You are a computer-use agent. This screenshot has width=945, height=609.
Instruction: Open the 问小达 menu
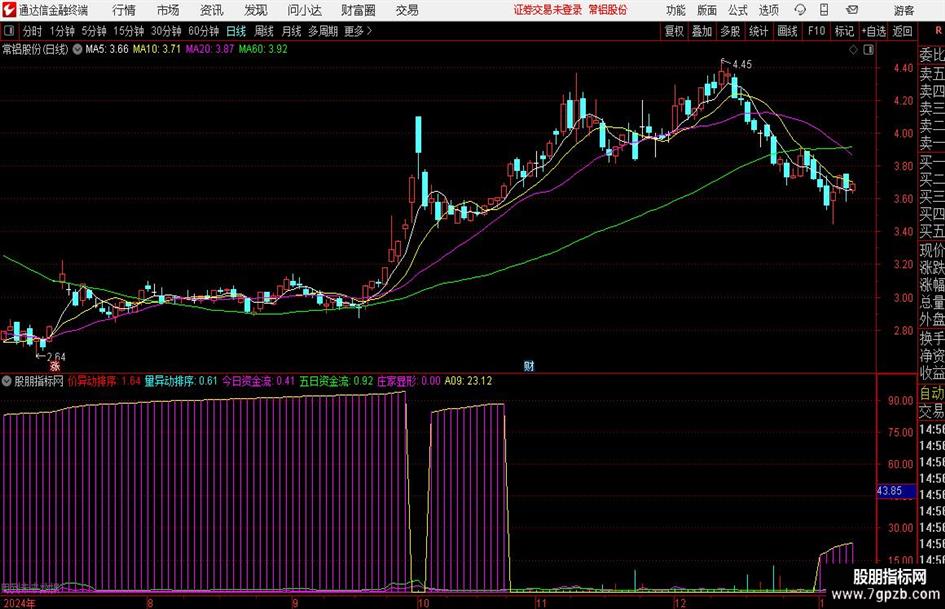click(304, 10)
